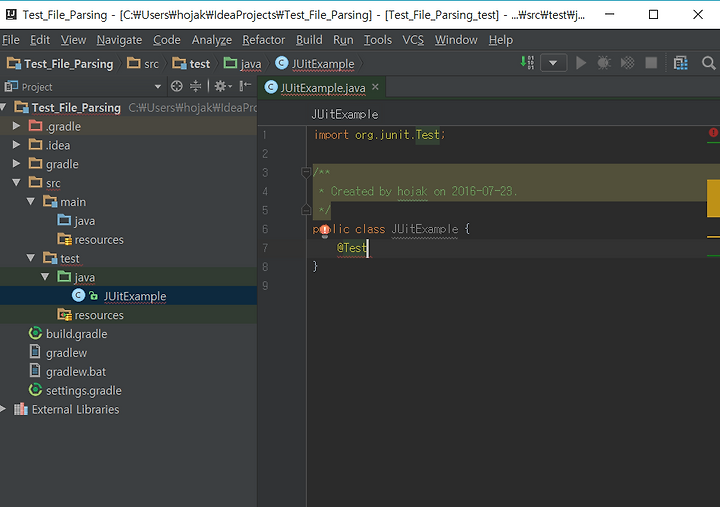
Task: Open Project view mode dropdown
Action: click(x=158, y=86)
